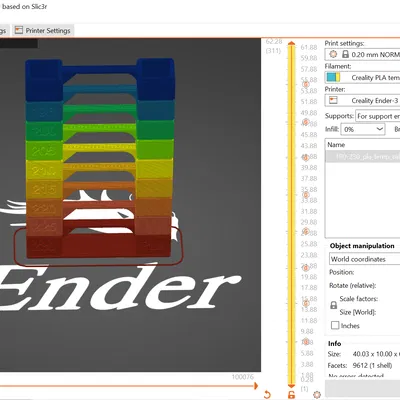Viewport: 400px width, 400px height.
Task: Click color change marker between 49.88 and 45.88
Action: click(x=306, y=122)
